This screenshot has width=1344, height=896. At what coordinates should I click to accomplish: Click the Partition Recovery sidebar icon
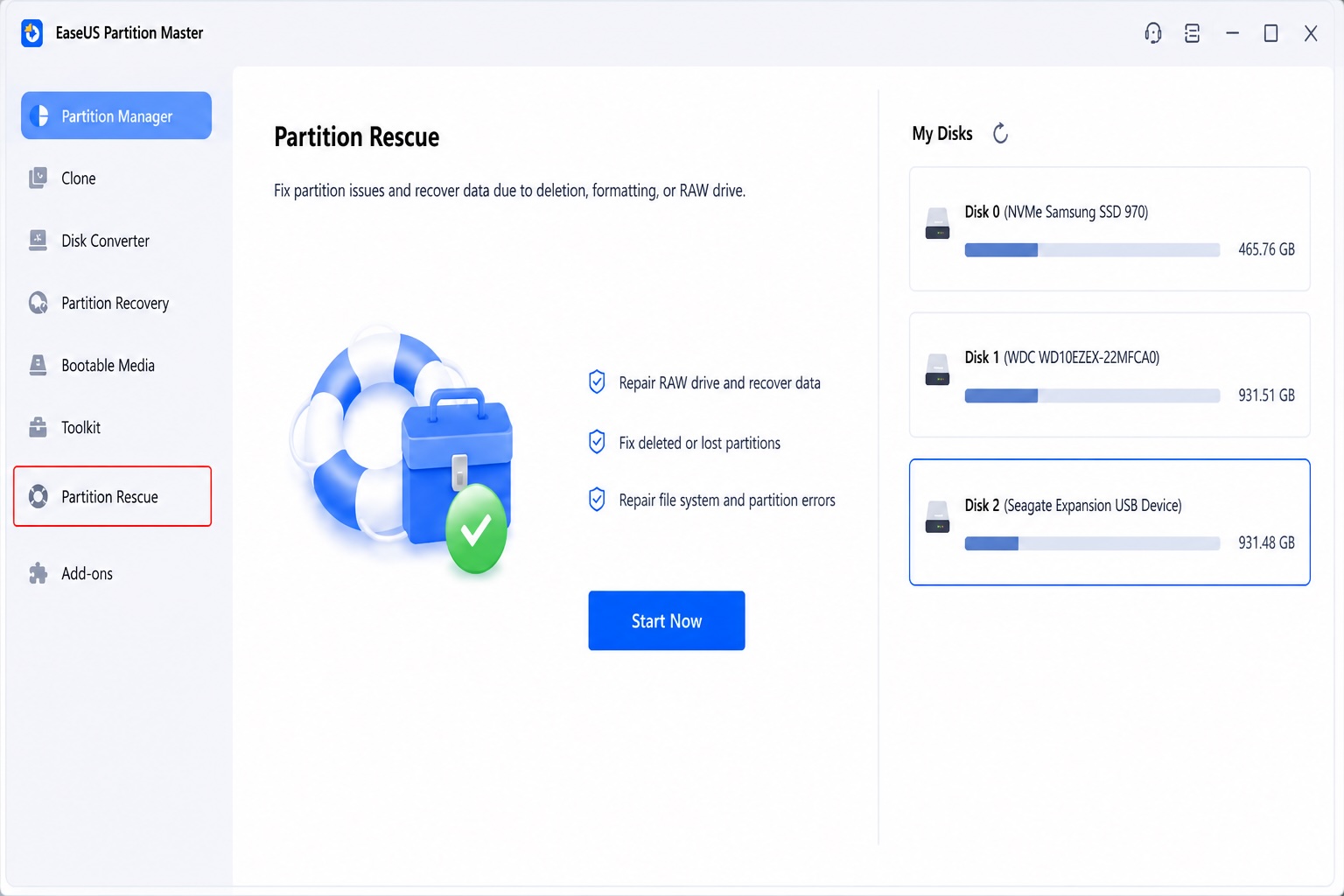pos(38,303)
